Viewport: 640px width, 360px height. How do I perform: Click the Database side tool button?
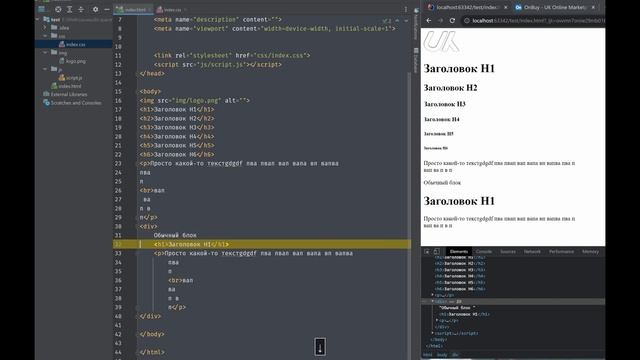416,60
